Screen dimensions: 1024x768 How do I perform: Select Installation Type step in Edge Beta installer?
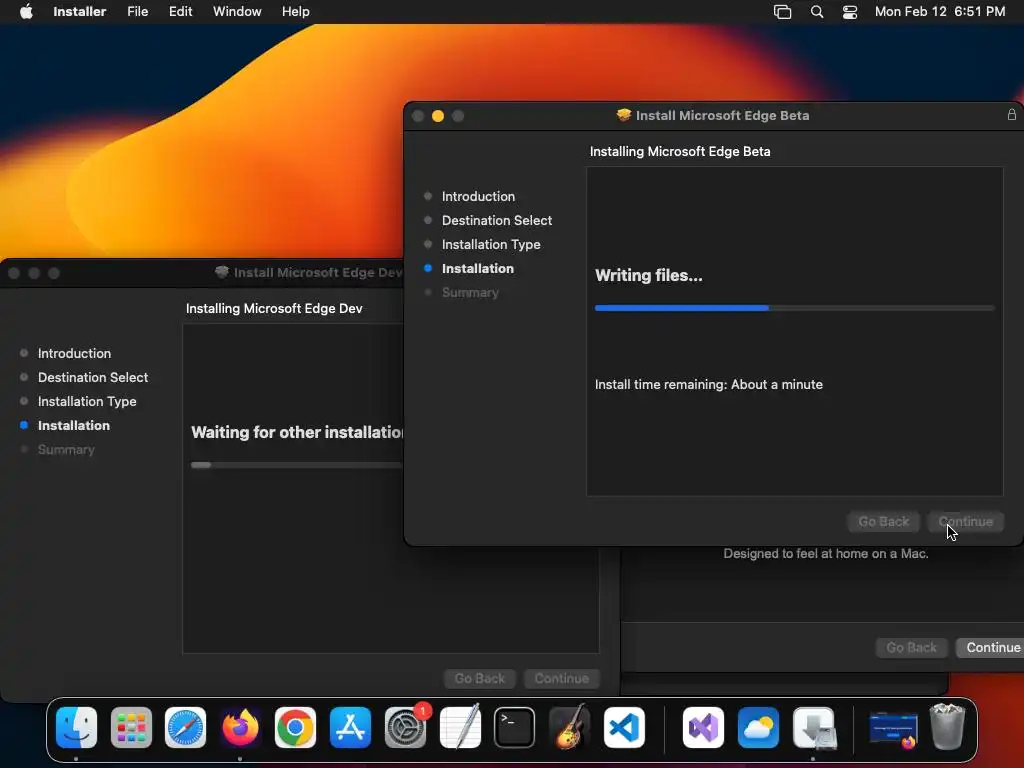click(491, 244)
